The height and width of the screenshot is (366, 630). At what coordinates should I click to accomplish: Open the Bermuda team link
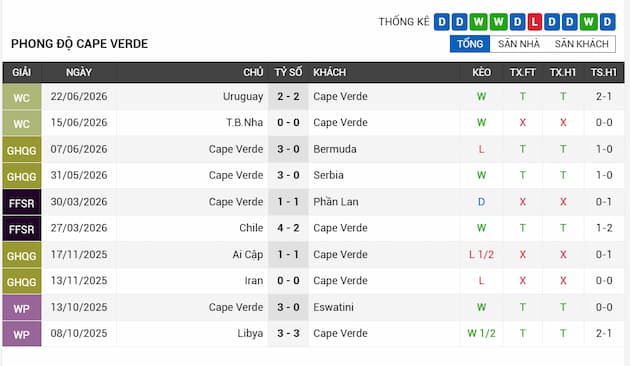335,149
